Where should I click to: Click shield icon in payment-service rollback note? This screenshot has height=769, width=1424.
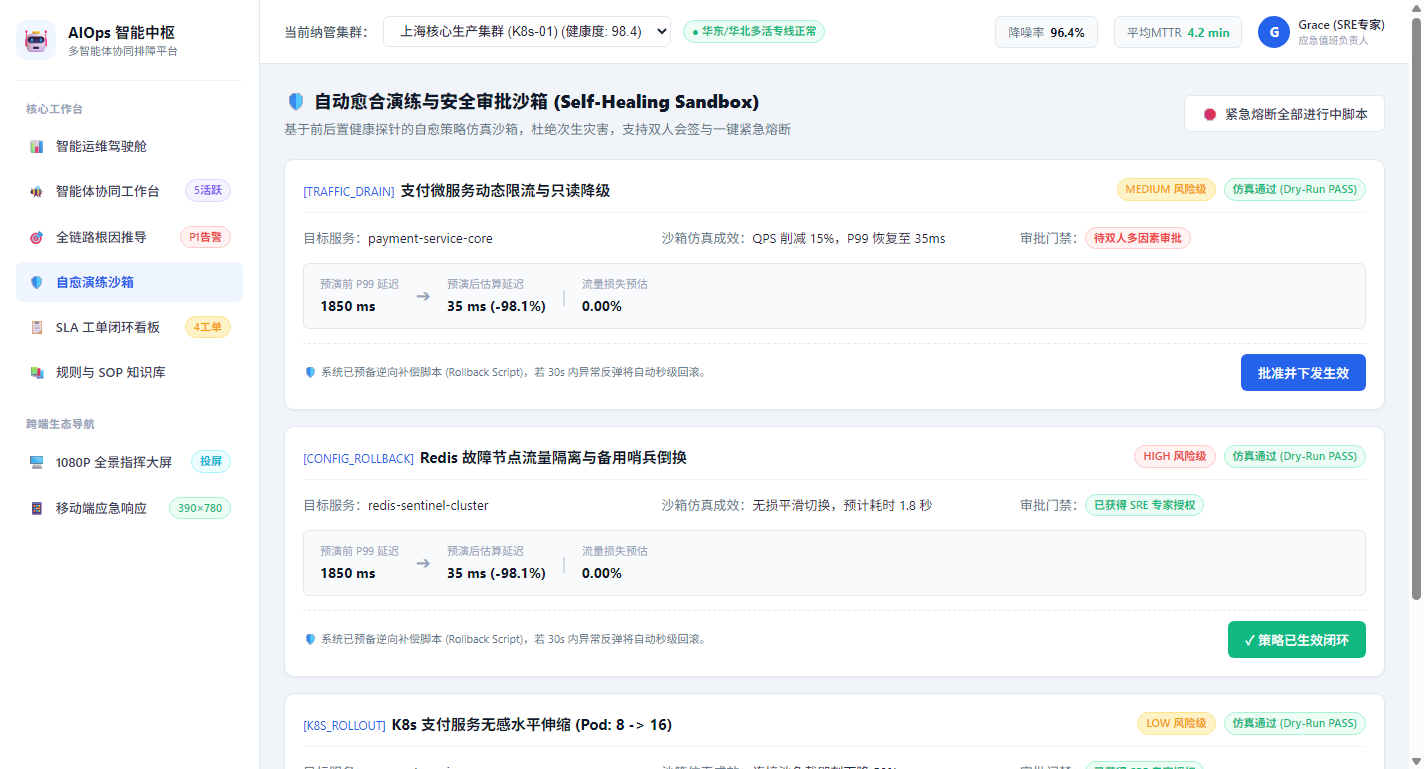[x=310, y=372]
